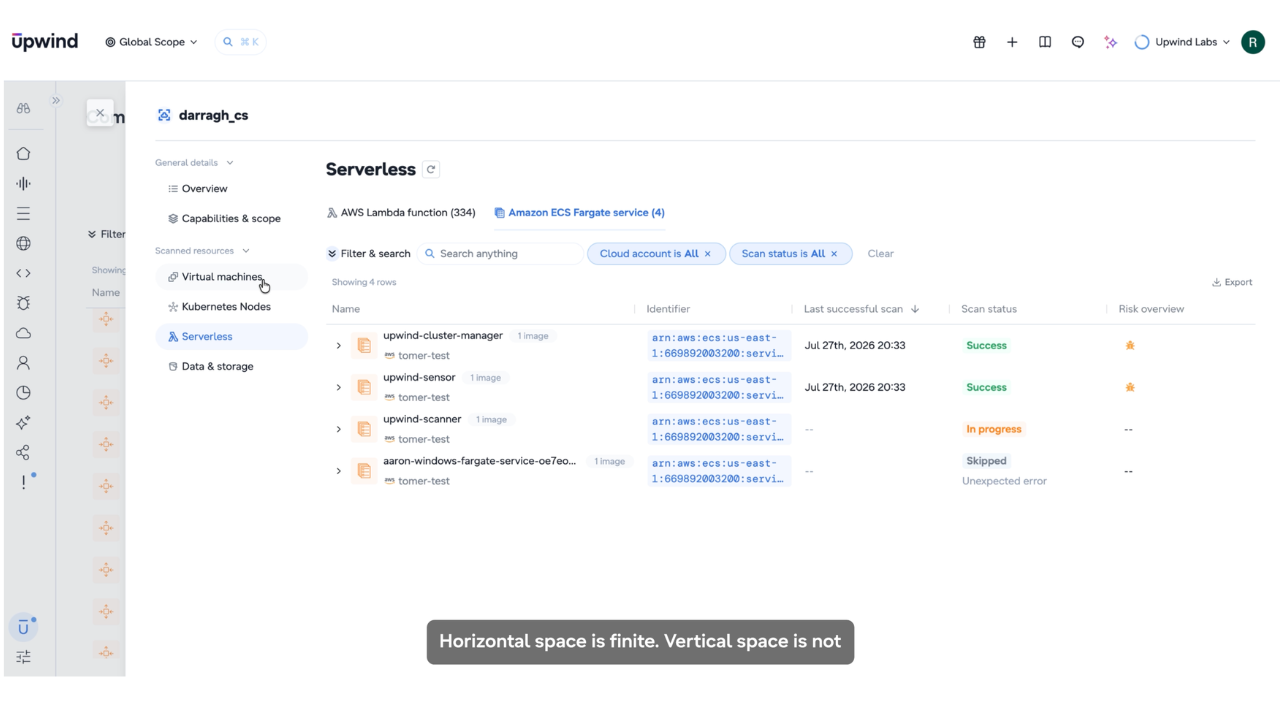Select Amazon ECS Fargate service tab

pyautogui.click(x=580, y=213)
